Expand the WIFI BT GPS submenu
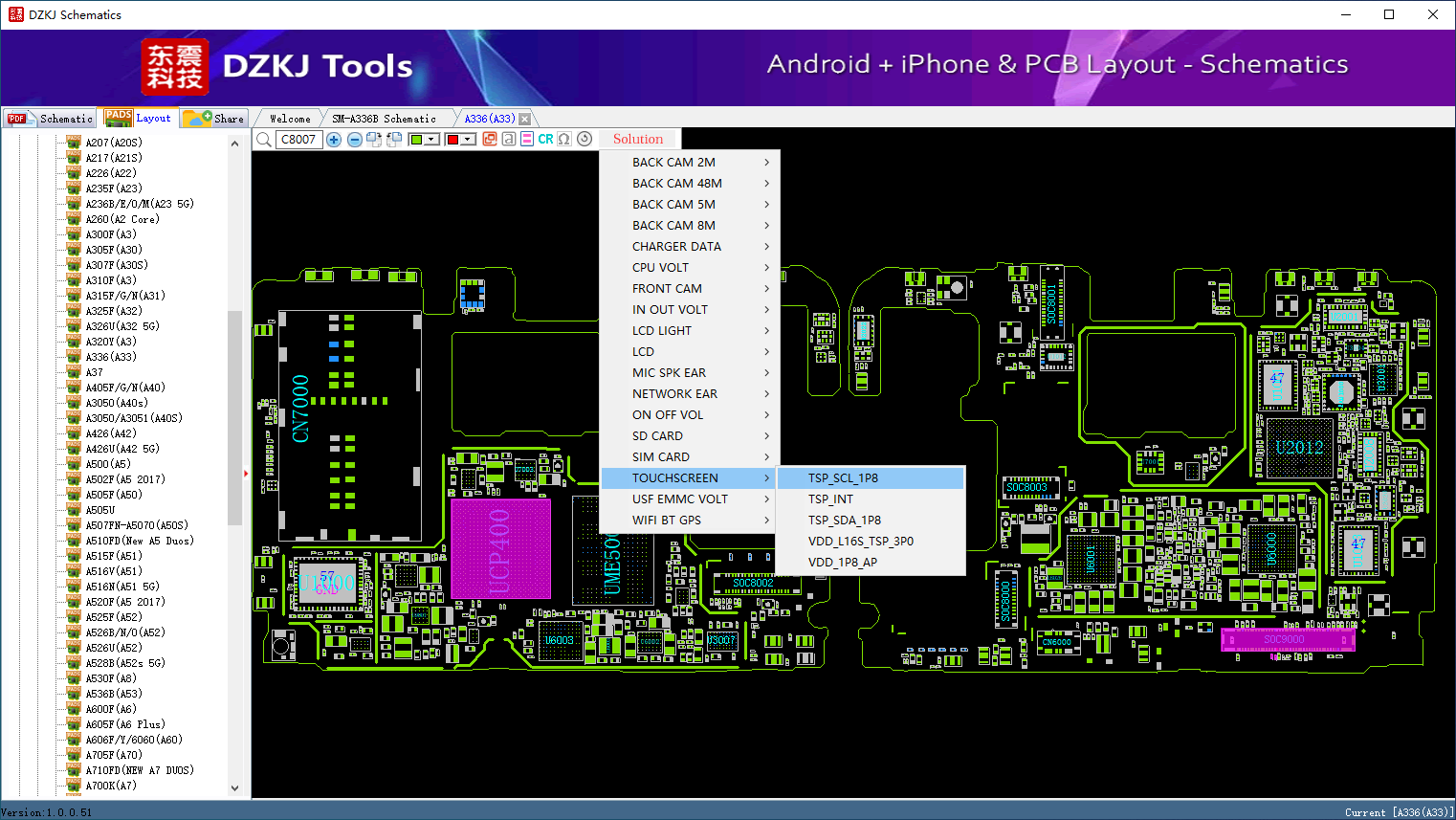Viewport: 1456px width, 820px height. [x=690, y=521]
